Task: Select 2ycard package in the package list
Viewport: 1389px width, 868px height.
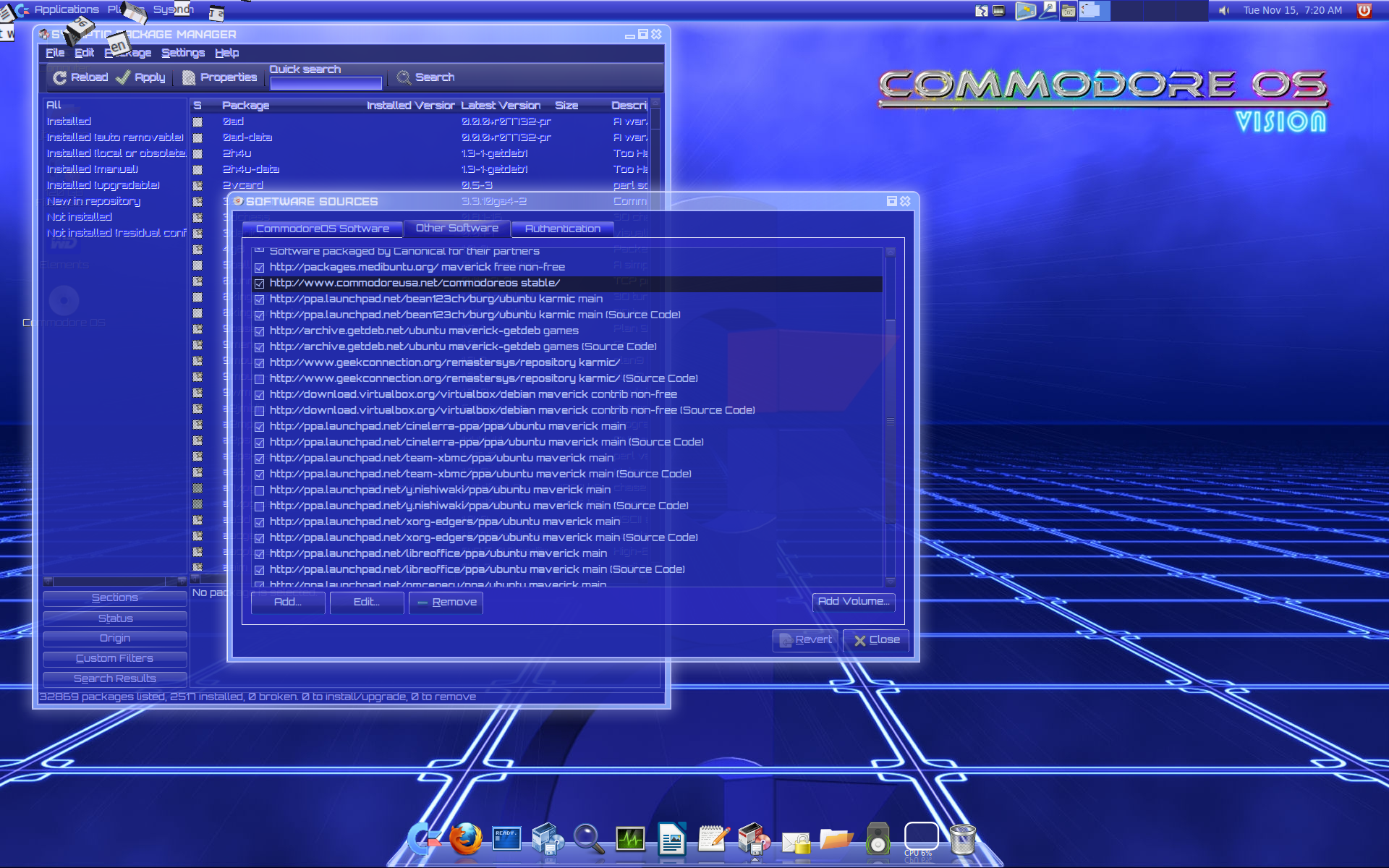Action: tap(244, 185)
